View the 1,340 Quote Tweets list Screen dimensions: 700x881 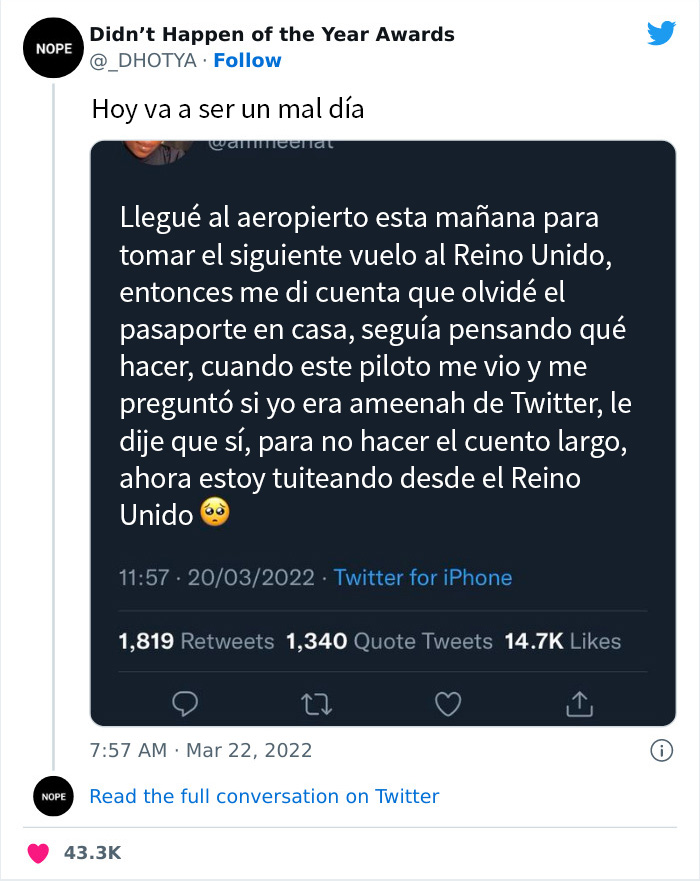(x=389, y=641)
